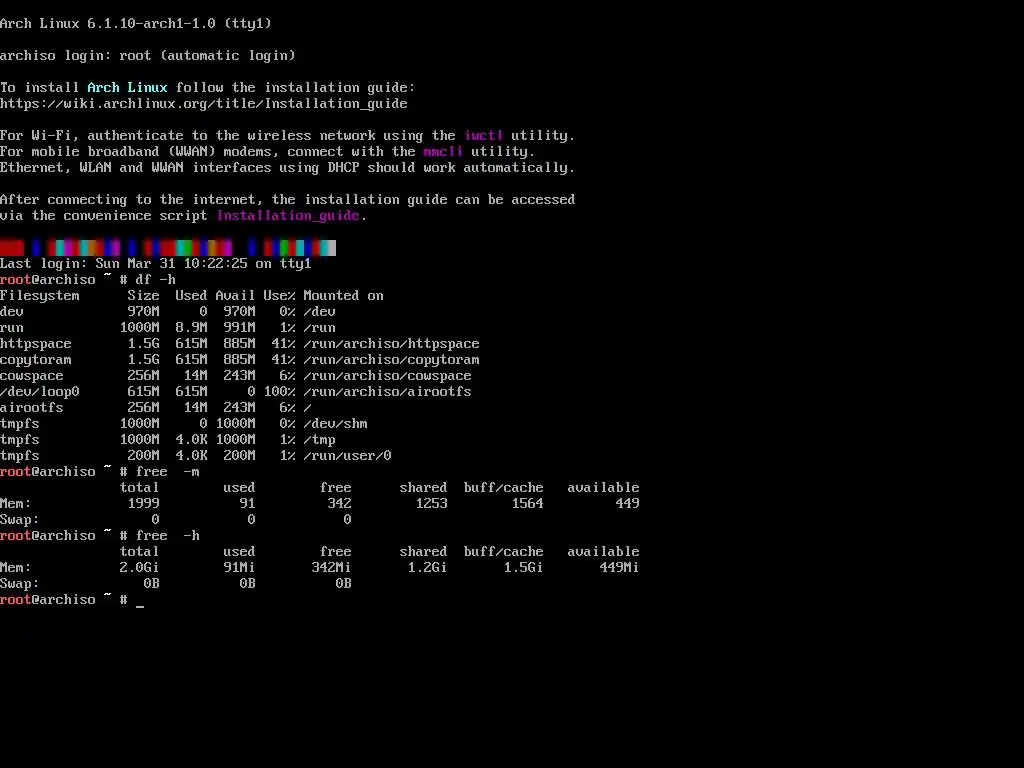Click the '91Mi' used memory value
1024x768 pixels.
(240, 568)
